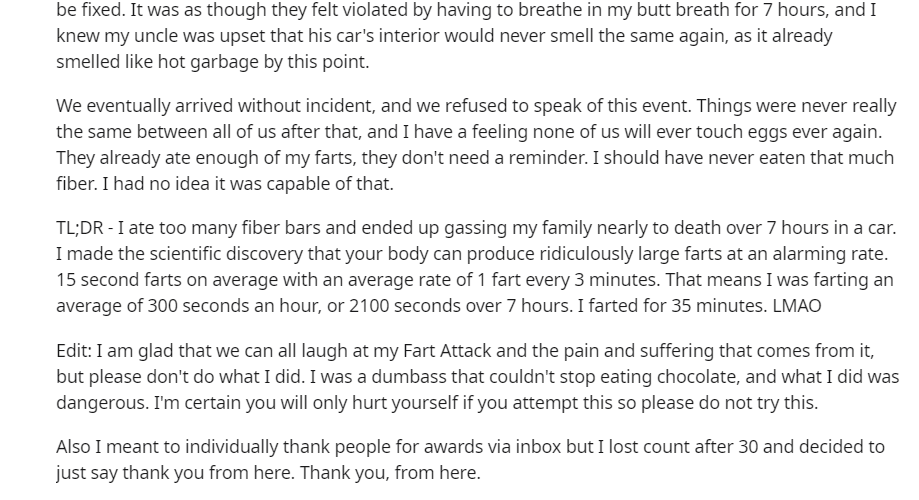919x500 pixels.
Task: Click the paragraph starting "Also I meant to"
Action: pos(470,460)
